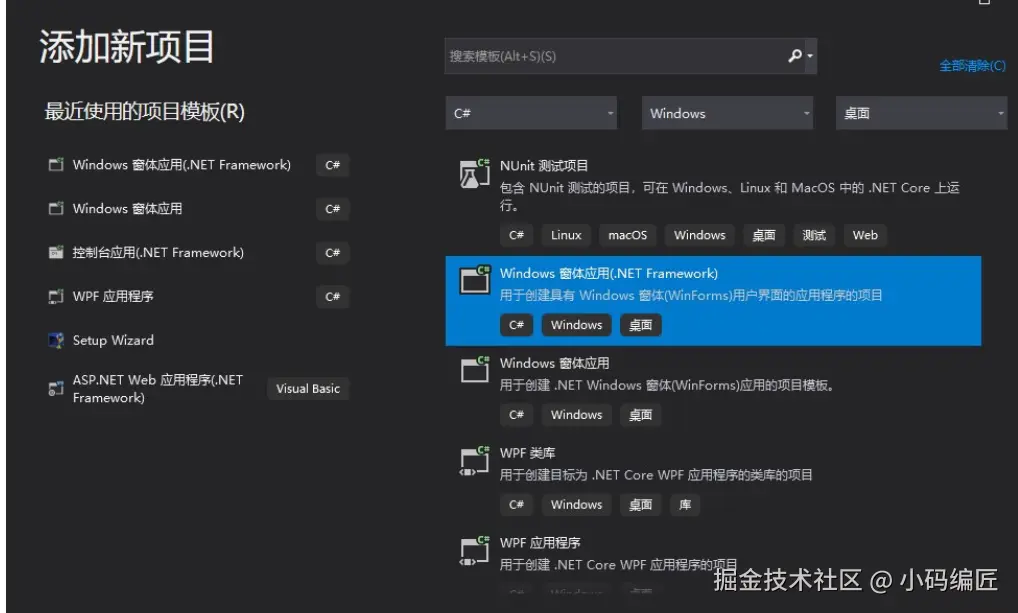Open the C# language filter dropdown
The height and width of the screenshot is (613, 1018).
[531, 113]
